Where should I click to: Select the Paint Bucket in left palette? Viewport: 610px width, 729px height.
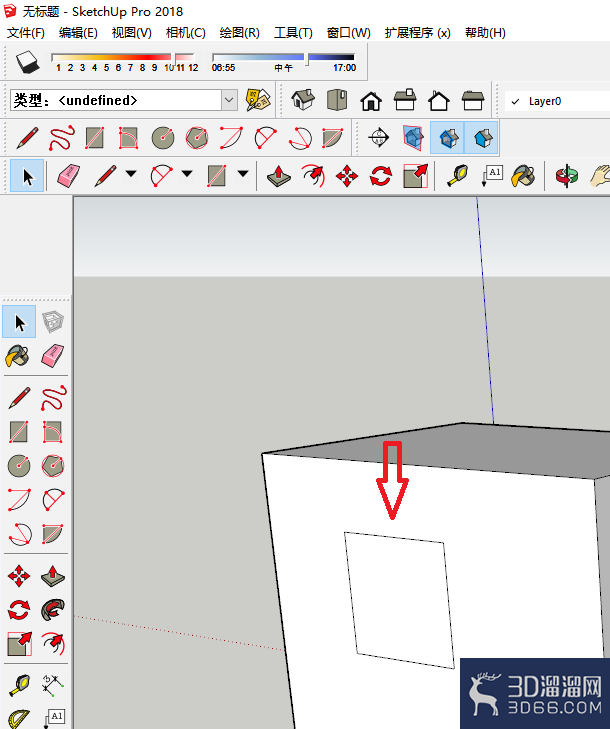(18, 356)
